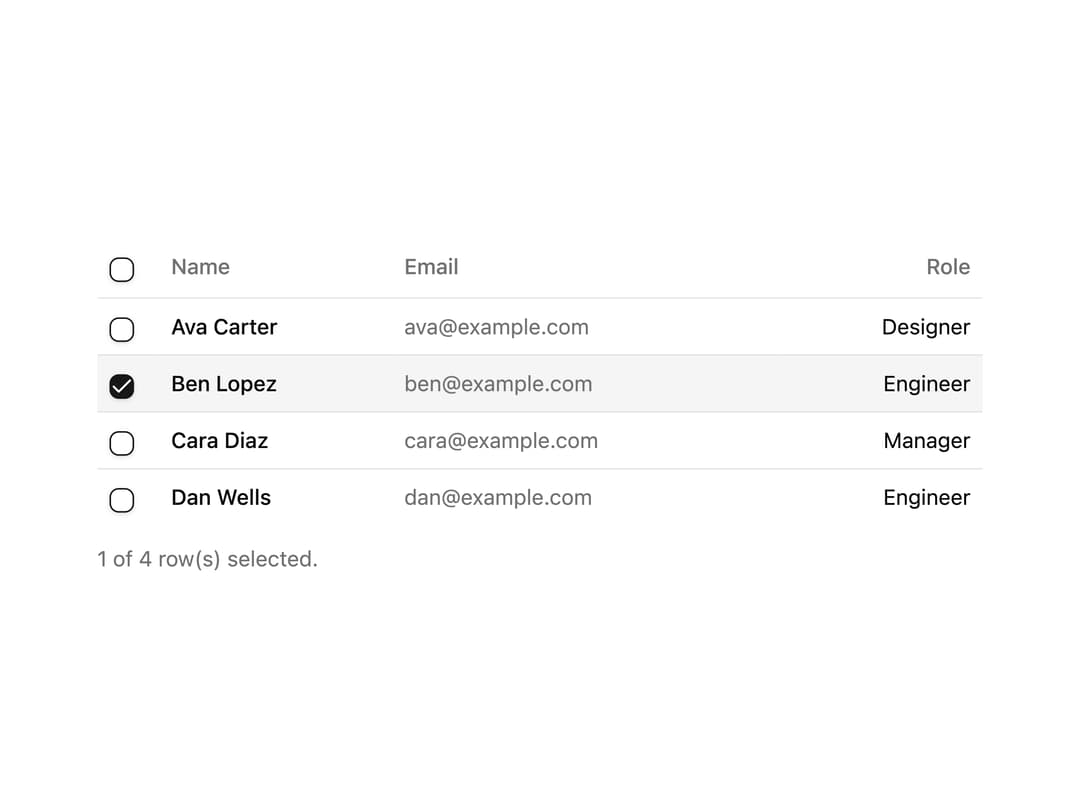Click the Name column header
1080x810 pixels.
tap(200, 267)
